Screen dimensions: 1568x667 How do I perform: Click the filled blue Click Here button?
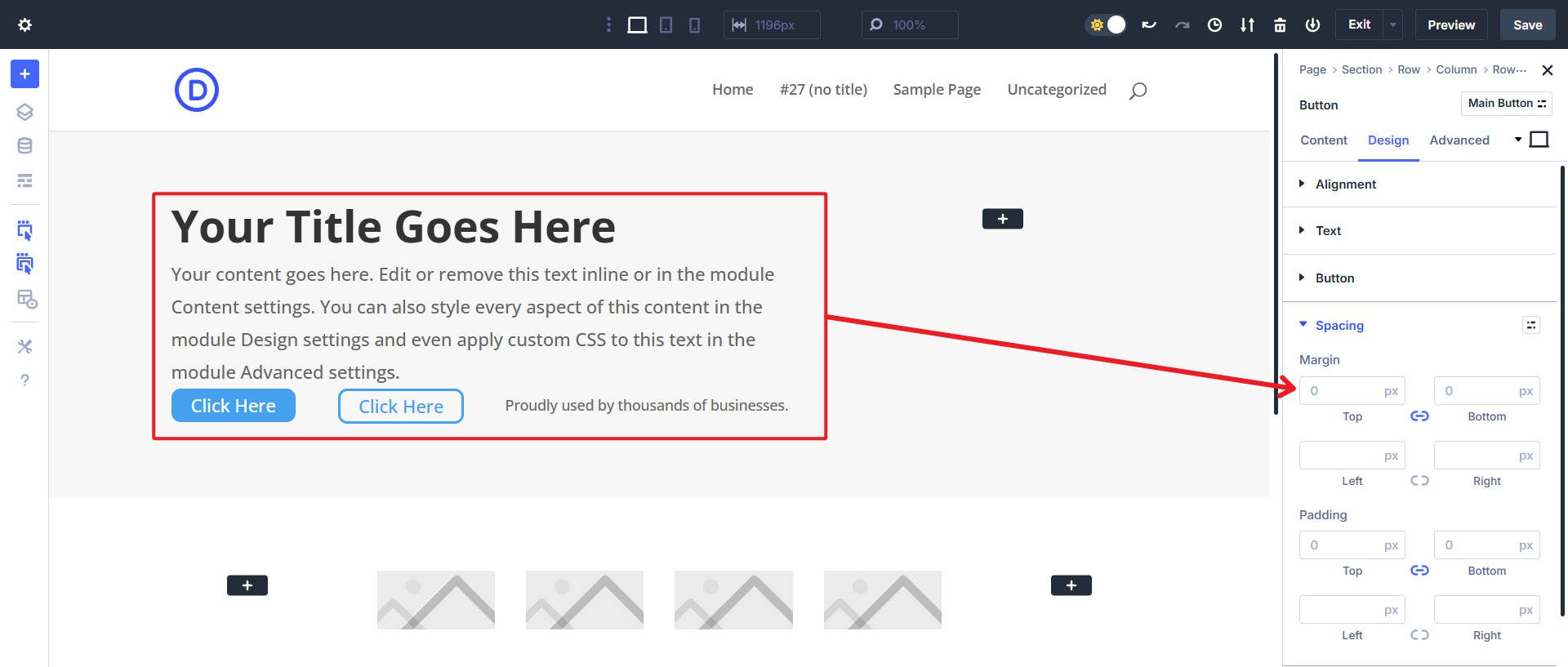234,406
